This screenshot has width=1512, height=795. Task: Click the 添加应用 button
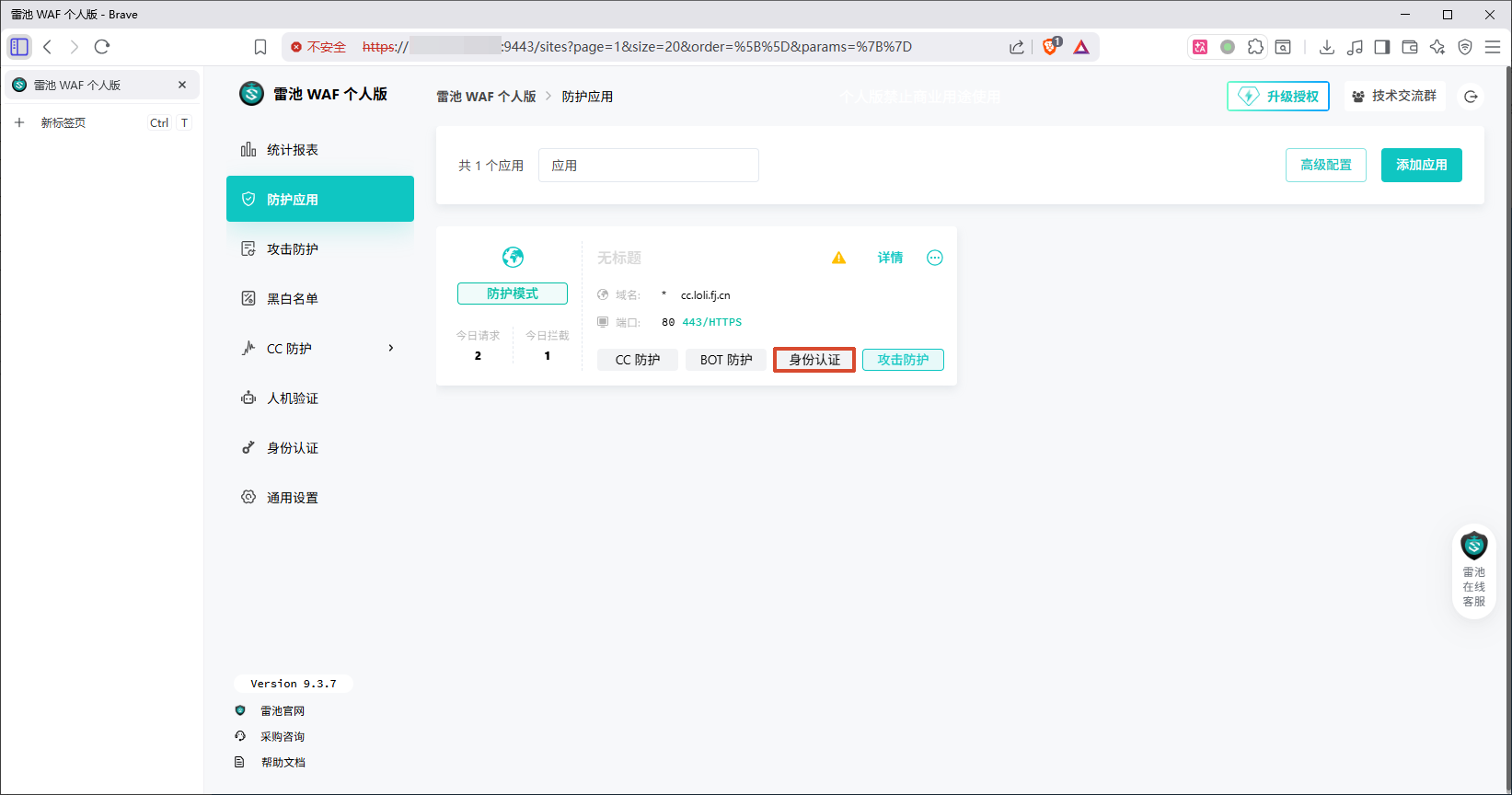1422,166
